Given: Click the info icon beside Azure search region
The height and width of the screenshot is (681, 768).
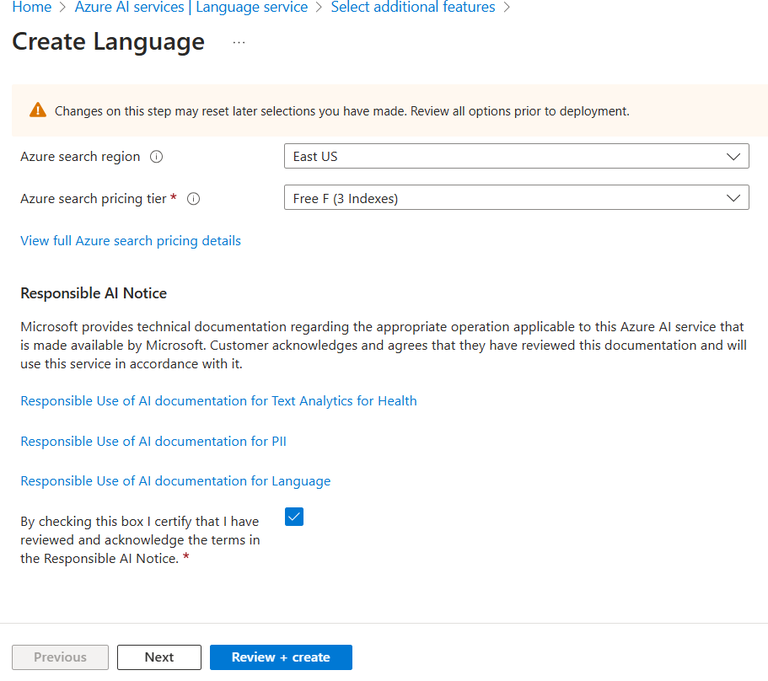Looking at the screenshot, I should pos(157,157).
